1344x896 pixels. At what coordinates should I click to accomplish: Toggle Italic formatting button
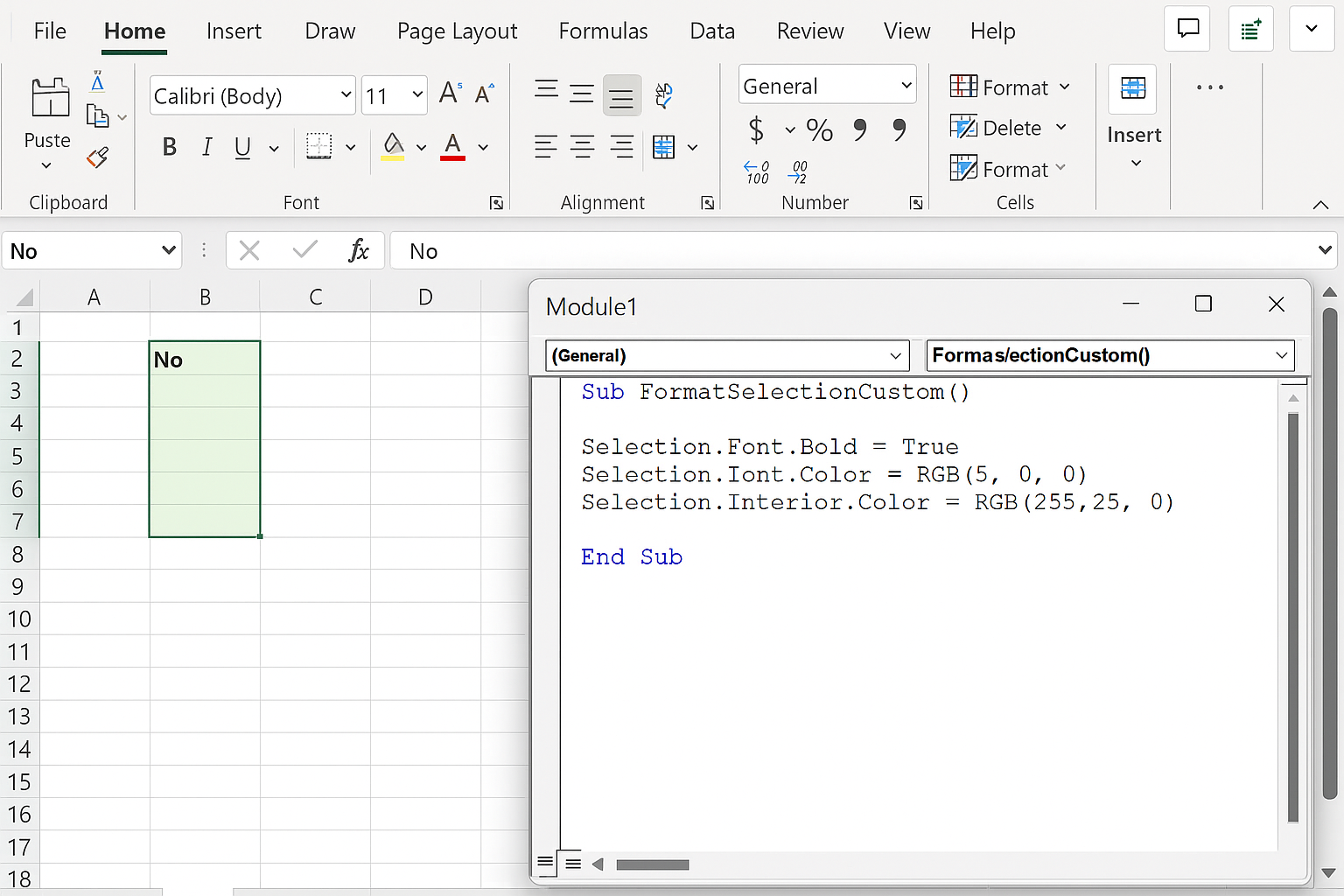pos(206,147)
